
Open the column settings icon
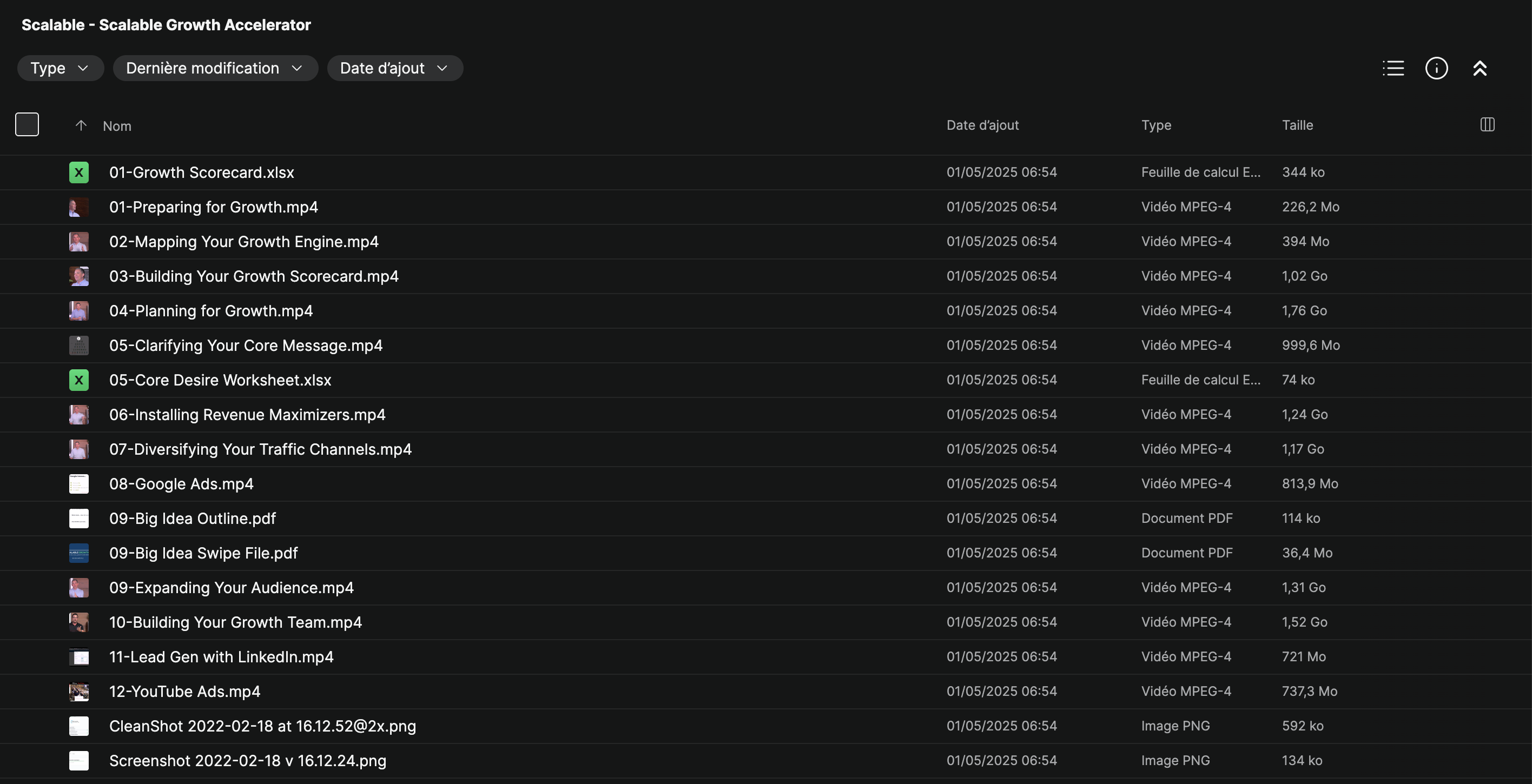(x=1487, y=125)
